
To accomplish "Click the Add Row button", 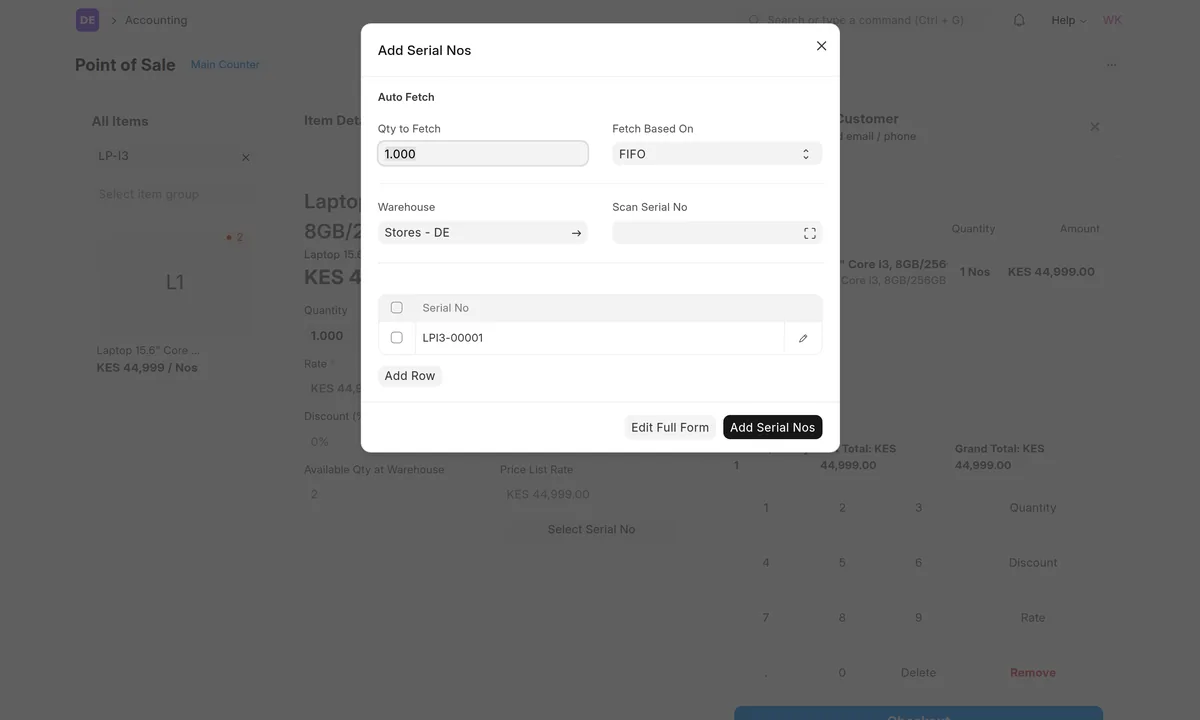I will (x=410, y=376).
